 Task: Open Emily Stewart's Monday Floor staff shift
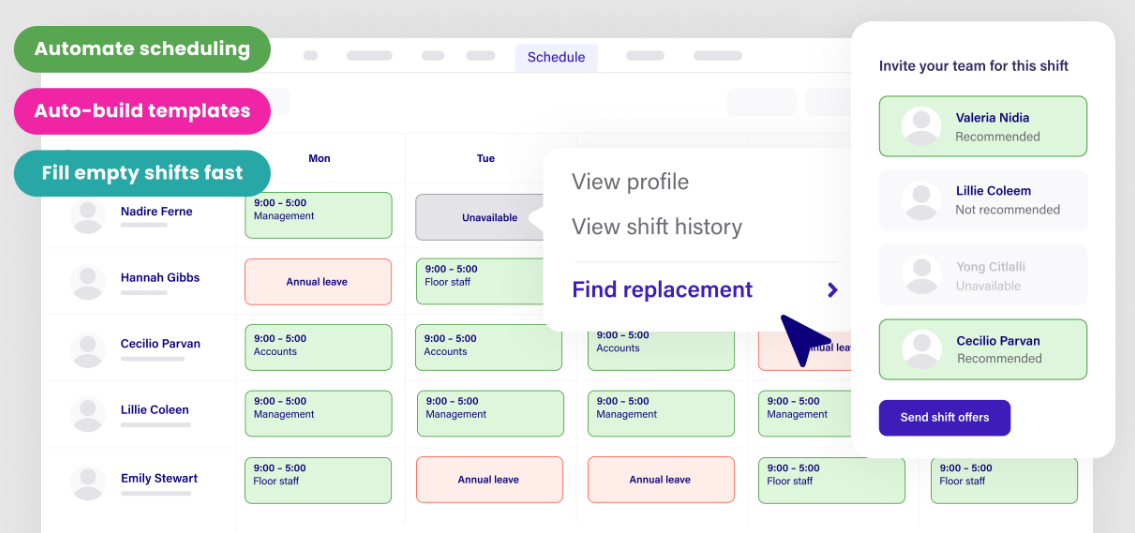318,480
